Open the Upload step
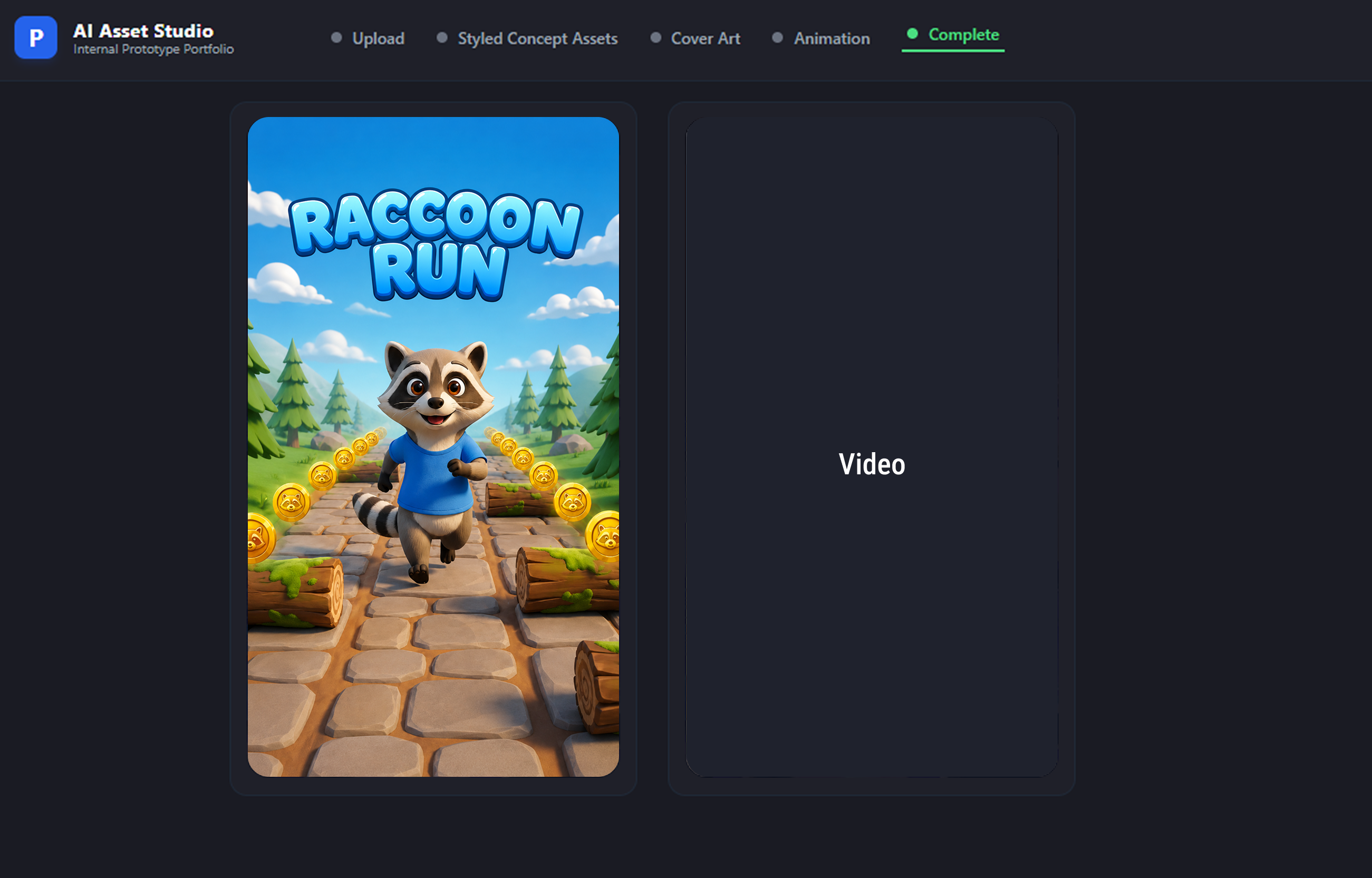The image size is (1372, 878). [x=368, y=38]
